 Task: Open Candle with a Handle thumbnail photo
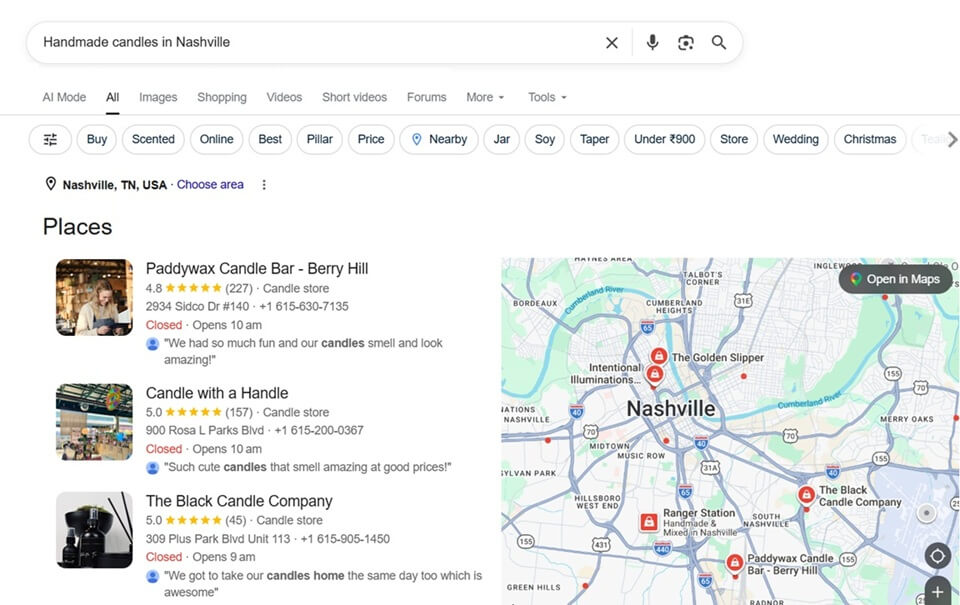(x=94, y=422)
